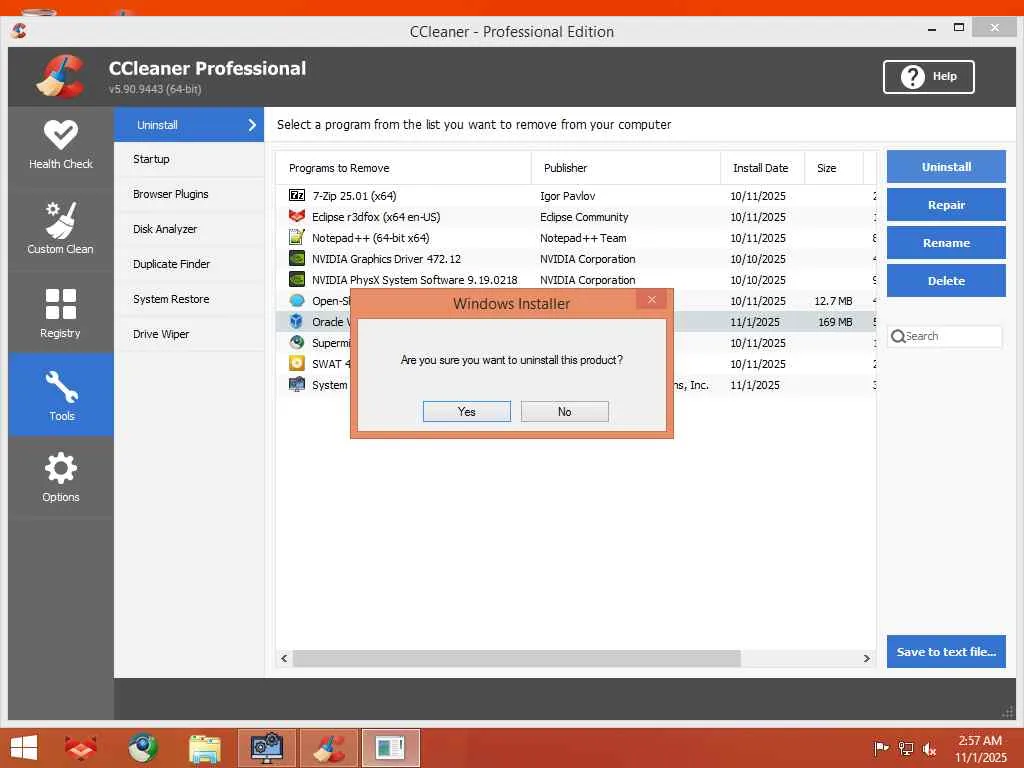
Task: Confirm uninstall by clicking Yes
Action: tap(467, 411)
